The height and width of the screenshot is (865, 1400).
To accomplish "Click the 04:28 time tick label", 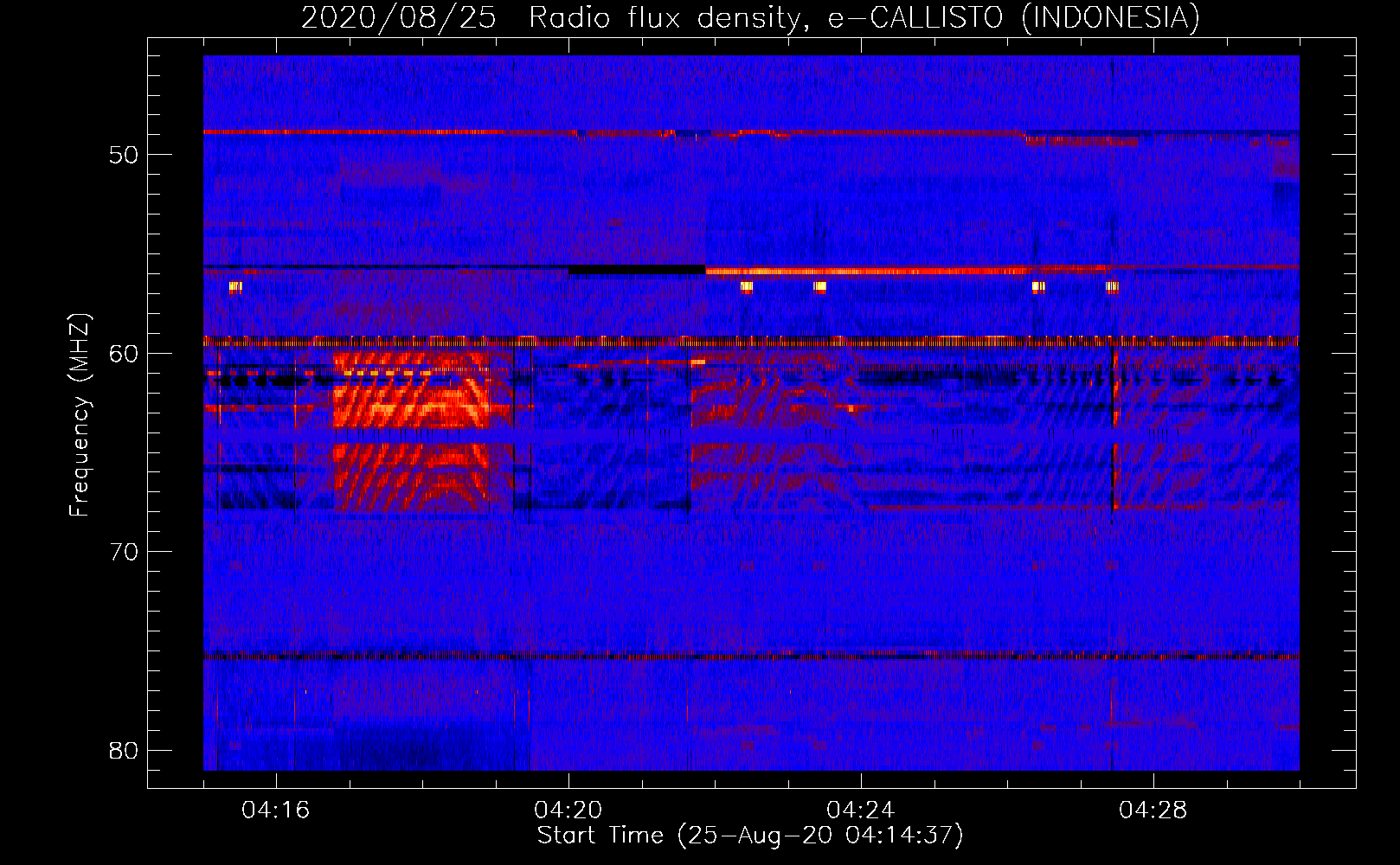I will point(1153,811).
